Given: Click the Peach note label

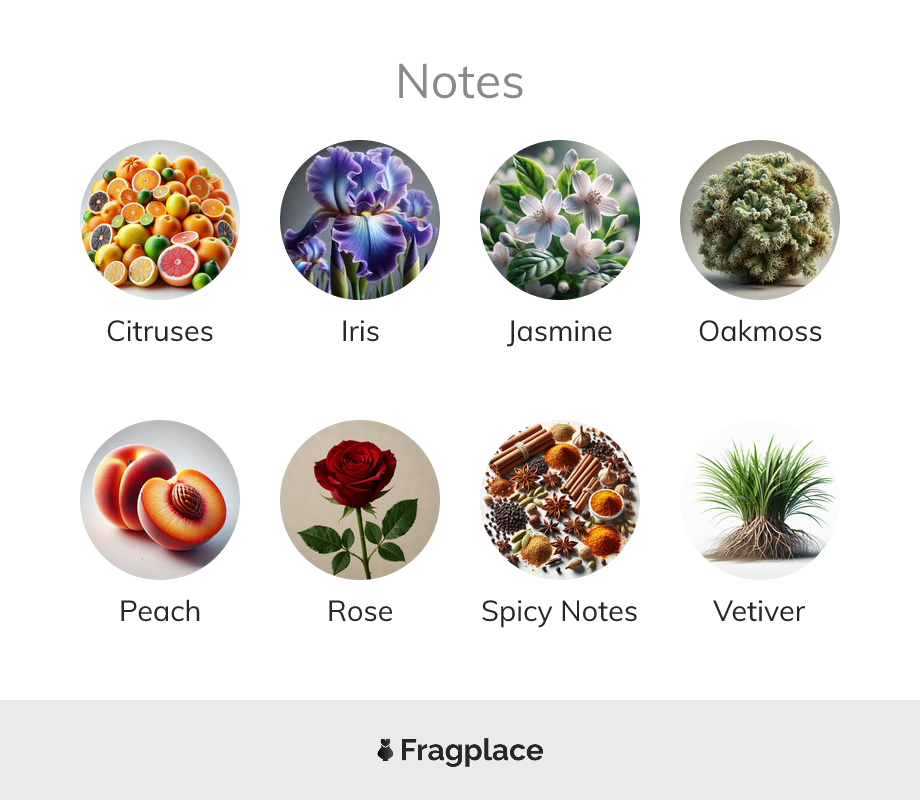Looking at the screenshot, I should 160,611.
